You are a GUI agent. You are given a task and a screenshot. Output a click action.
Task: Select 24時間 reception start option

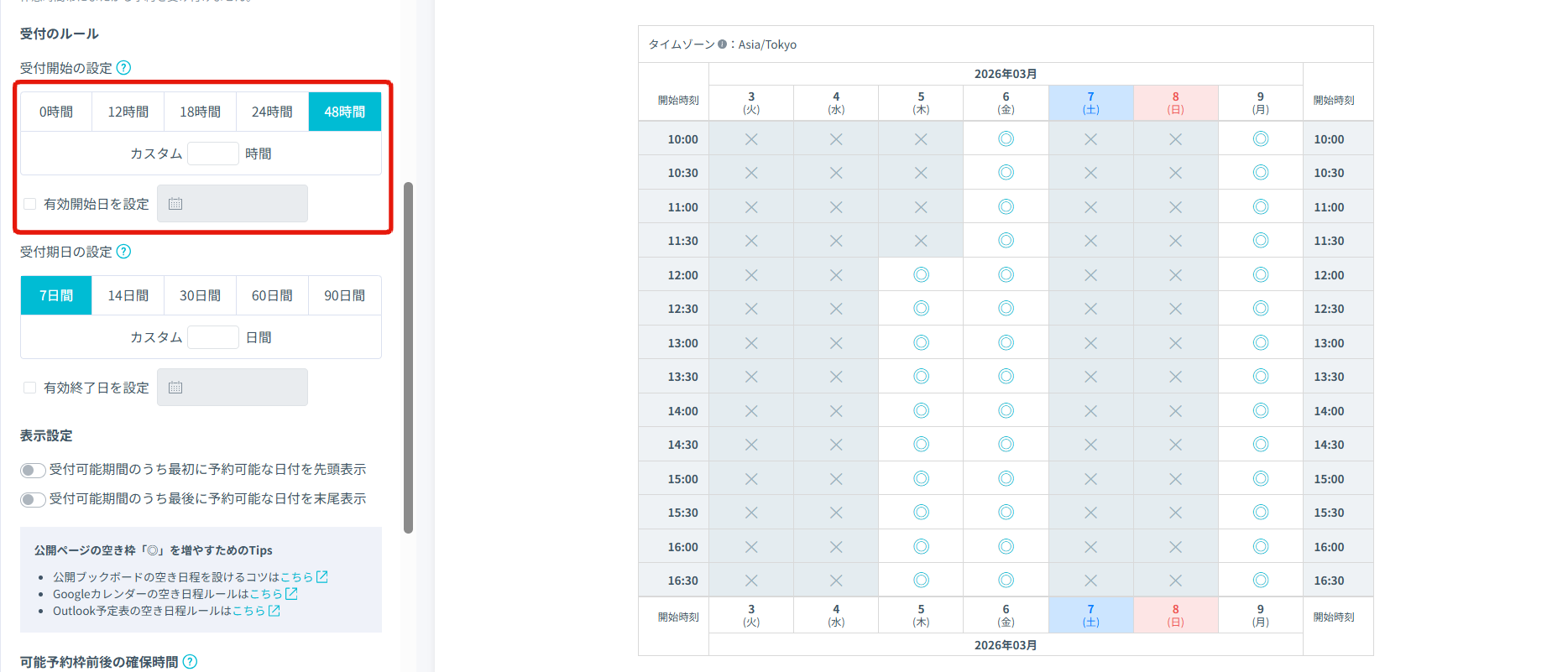272,112
